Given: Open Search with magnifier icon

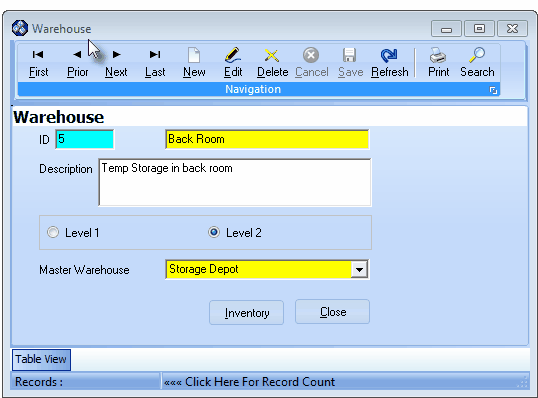Looking at the screenshot, I should coord(477,63).
